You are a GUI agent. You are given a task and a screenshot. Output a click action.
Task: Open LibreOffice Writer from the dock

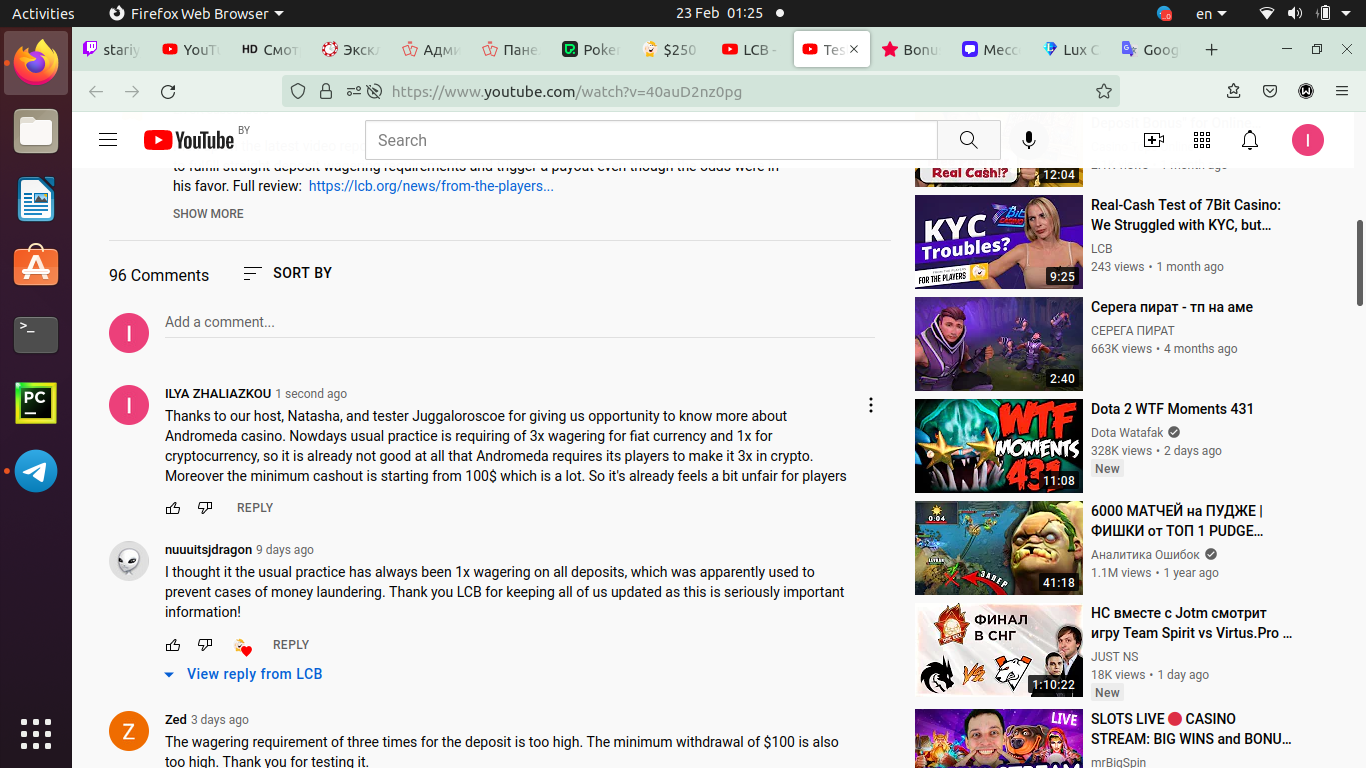coord(36,199)
